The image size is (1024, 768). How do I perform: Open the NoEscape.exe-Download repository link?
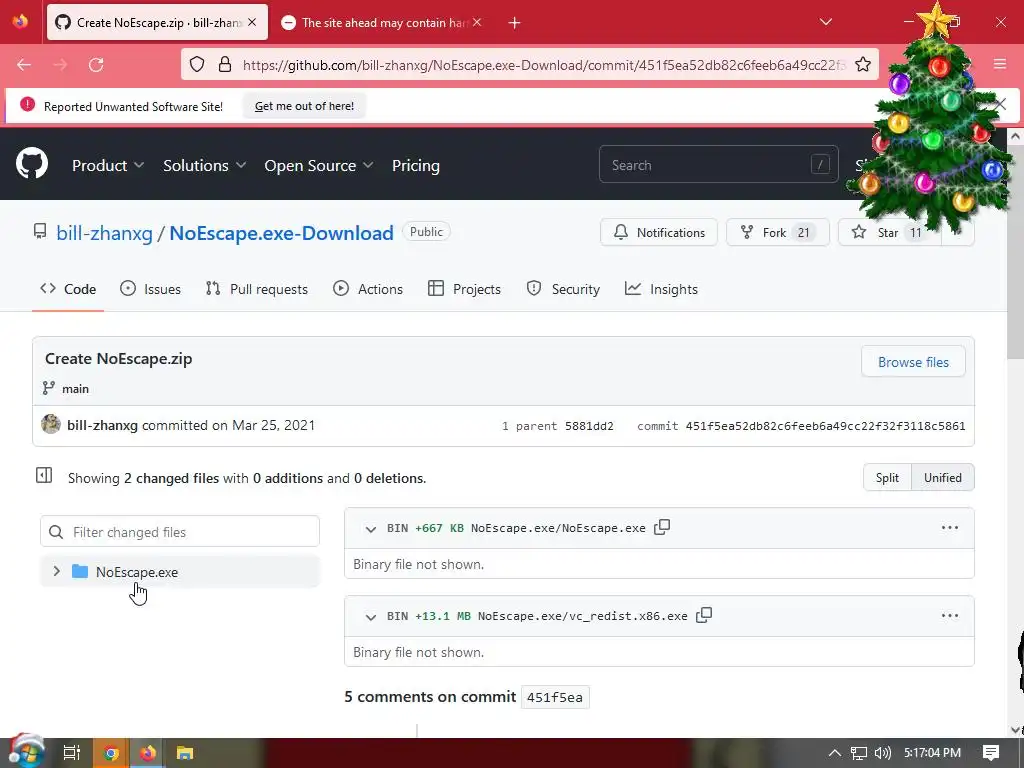281,233
